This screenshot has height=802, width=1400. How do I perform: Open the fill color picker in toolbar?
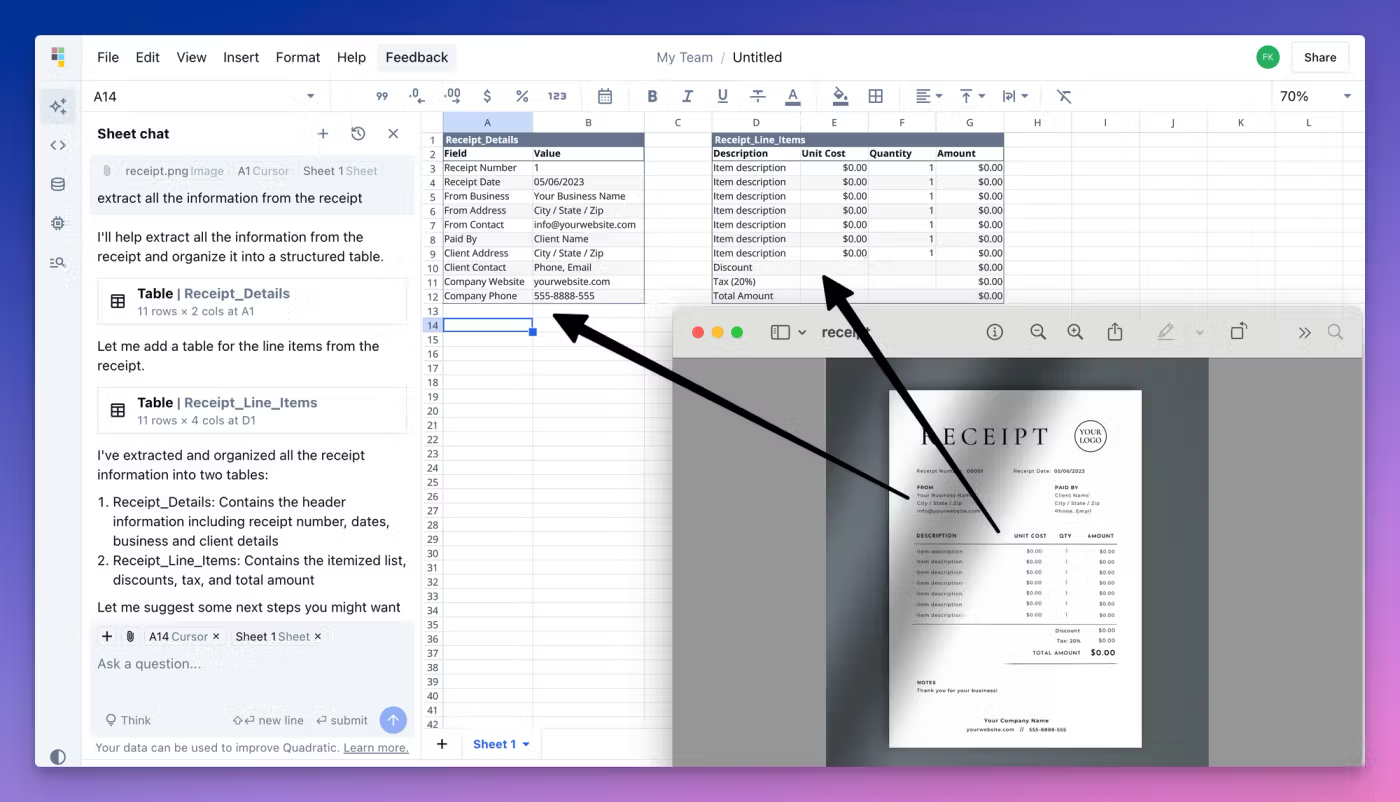(x=840, y=96)
